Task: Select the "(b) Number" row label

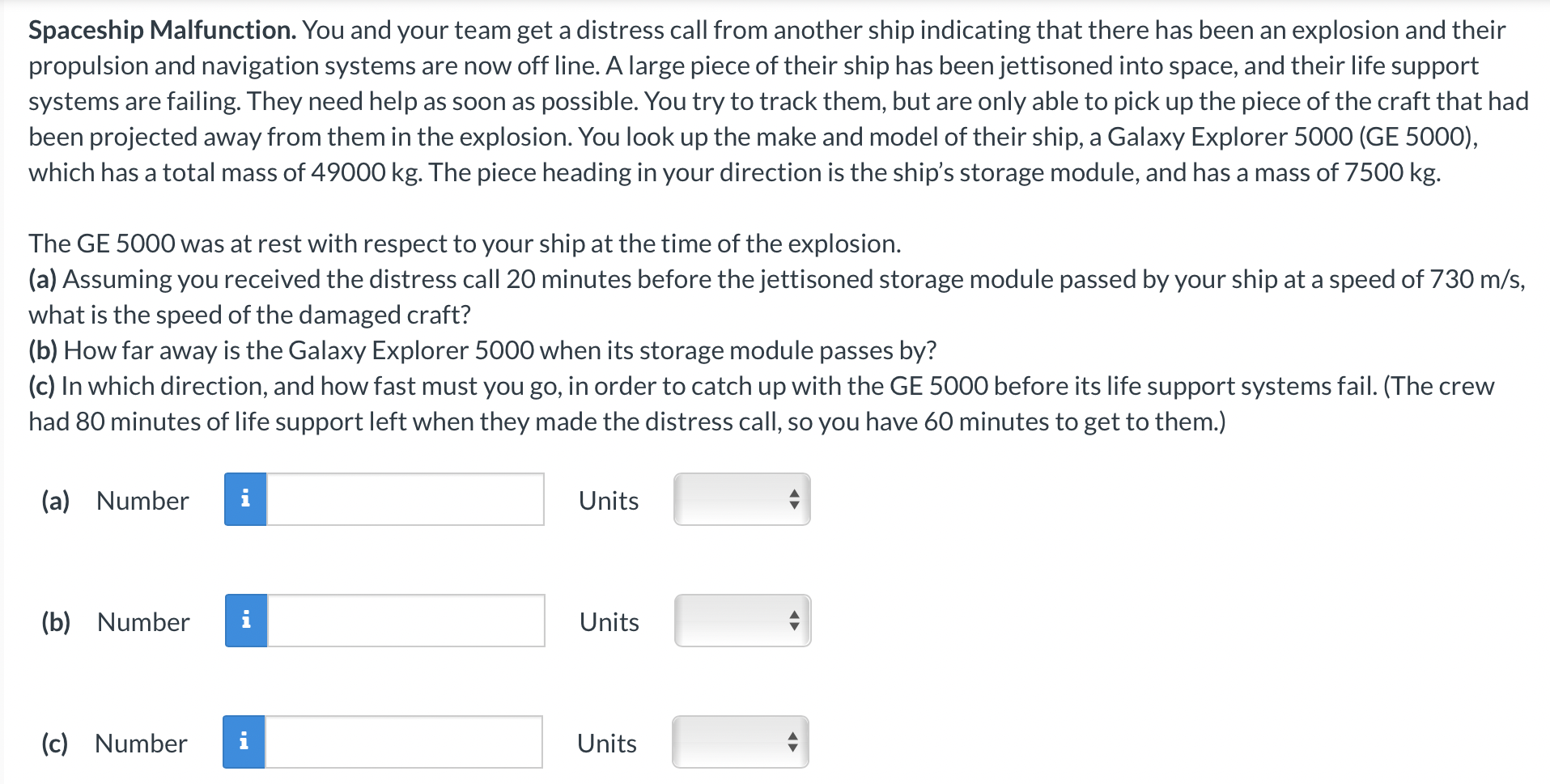Action: [113, 621]
